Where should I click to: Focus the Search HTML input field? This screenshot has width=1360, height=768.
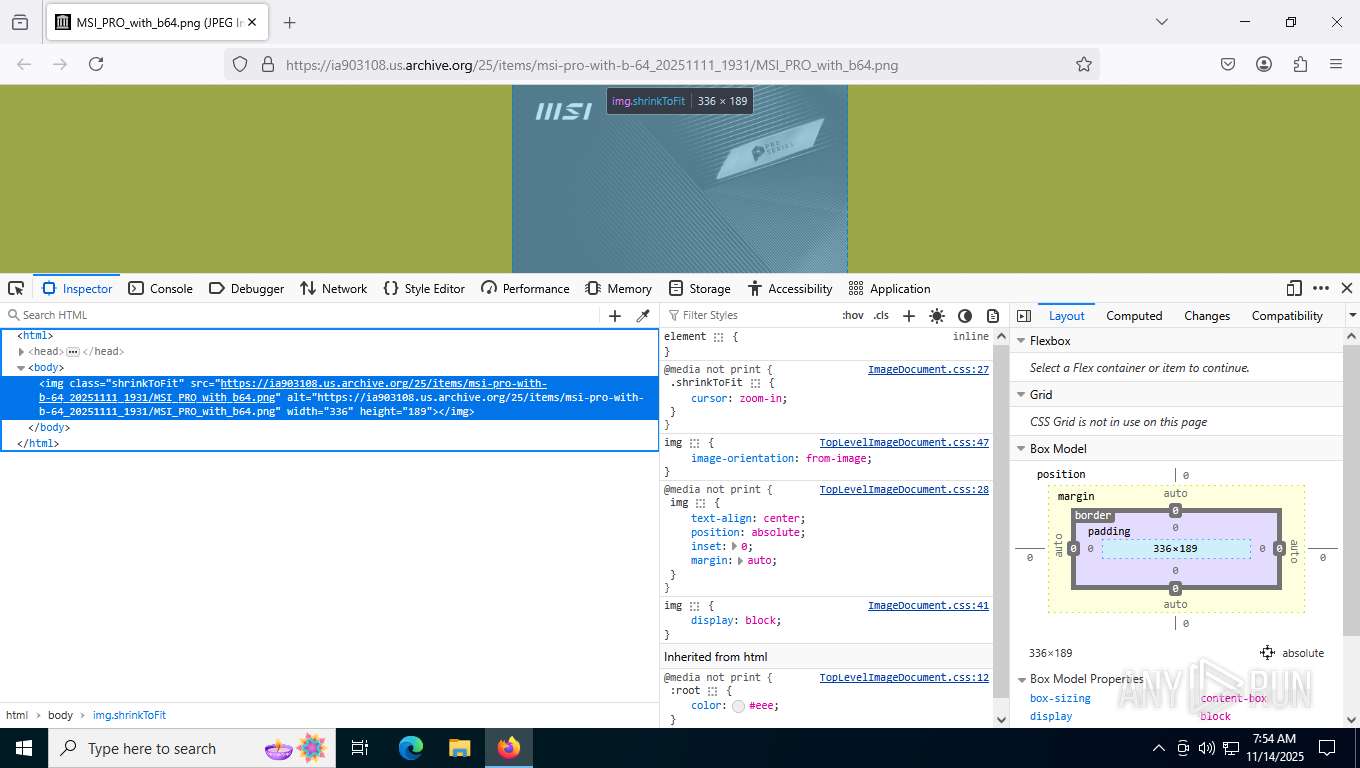pyautogui.click(x=300, y=315)
